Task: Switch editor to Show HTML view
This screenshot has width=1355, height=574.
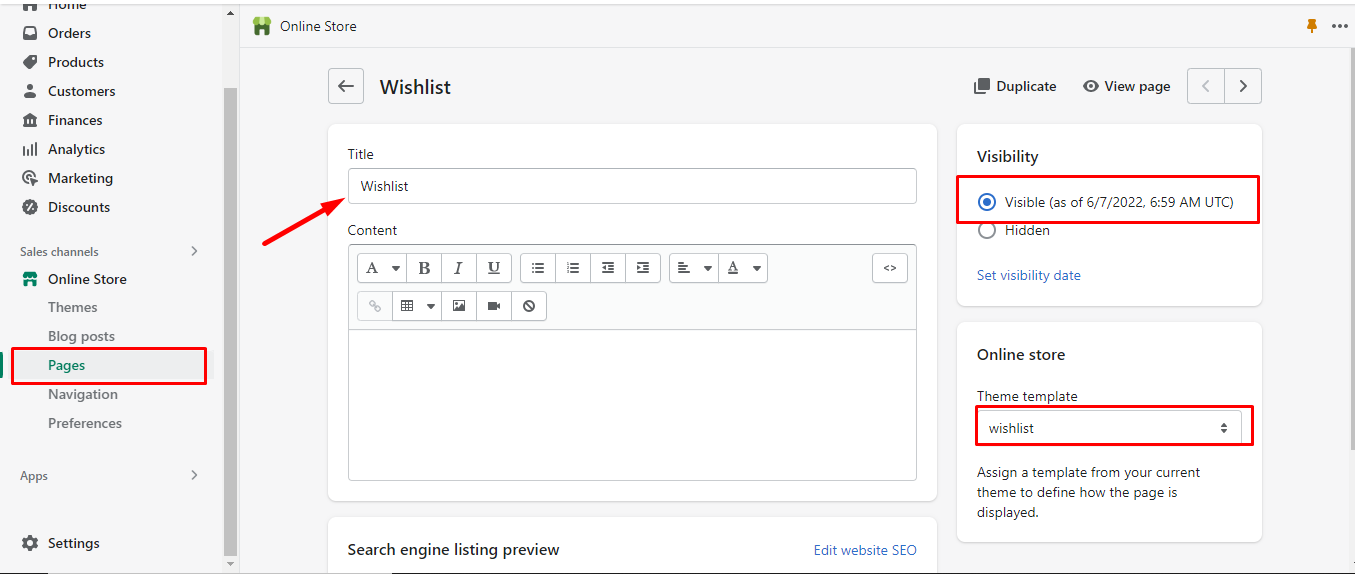Action: click(889, 268)
